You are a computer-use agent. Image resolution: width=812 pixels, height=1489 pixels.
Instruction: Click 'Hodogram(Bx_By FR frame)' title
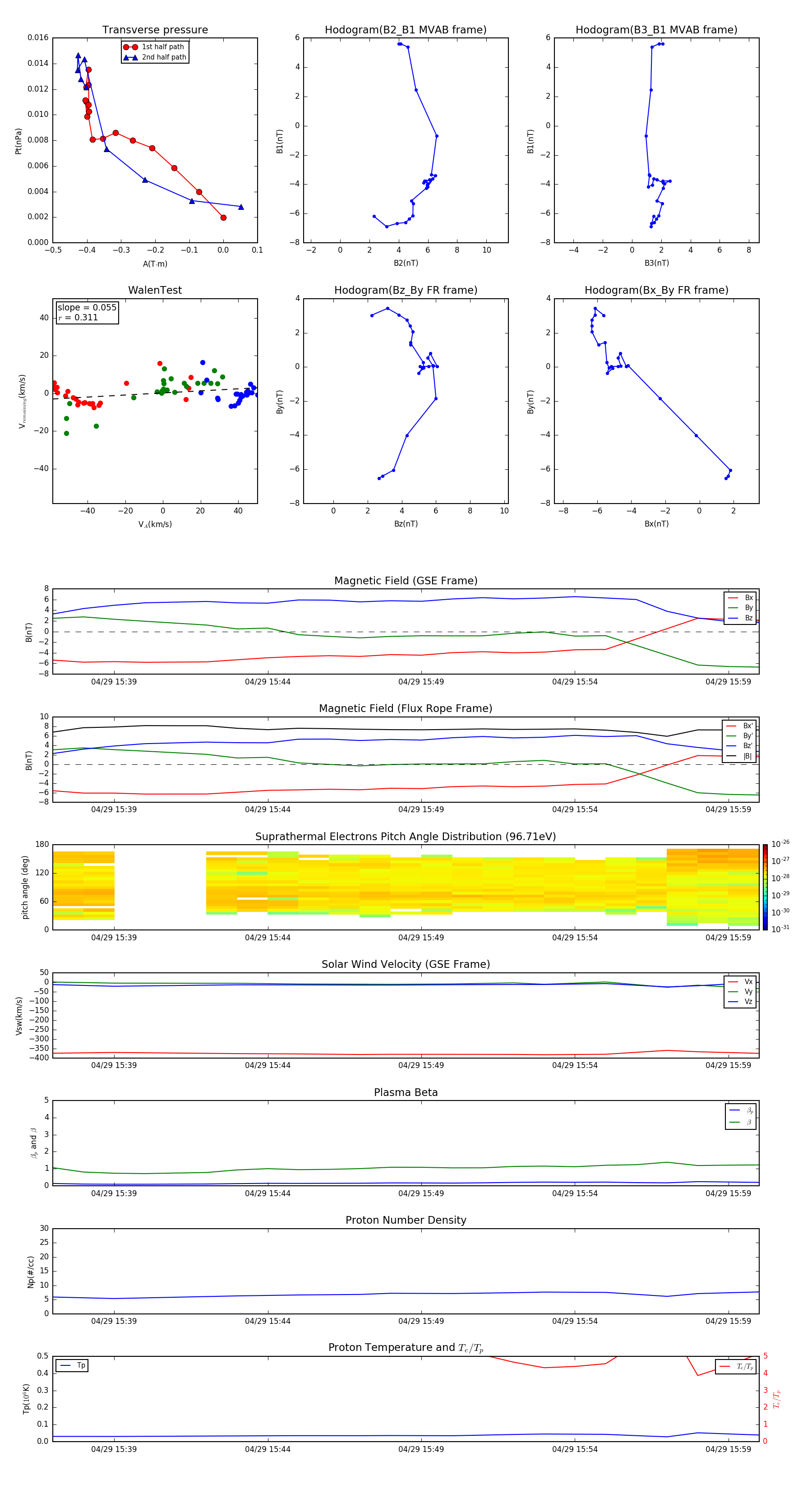coord(656,290)
